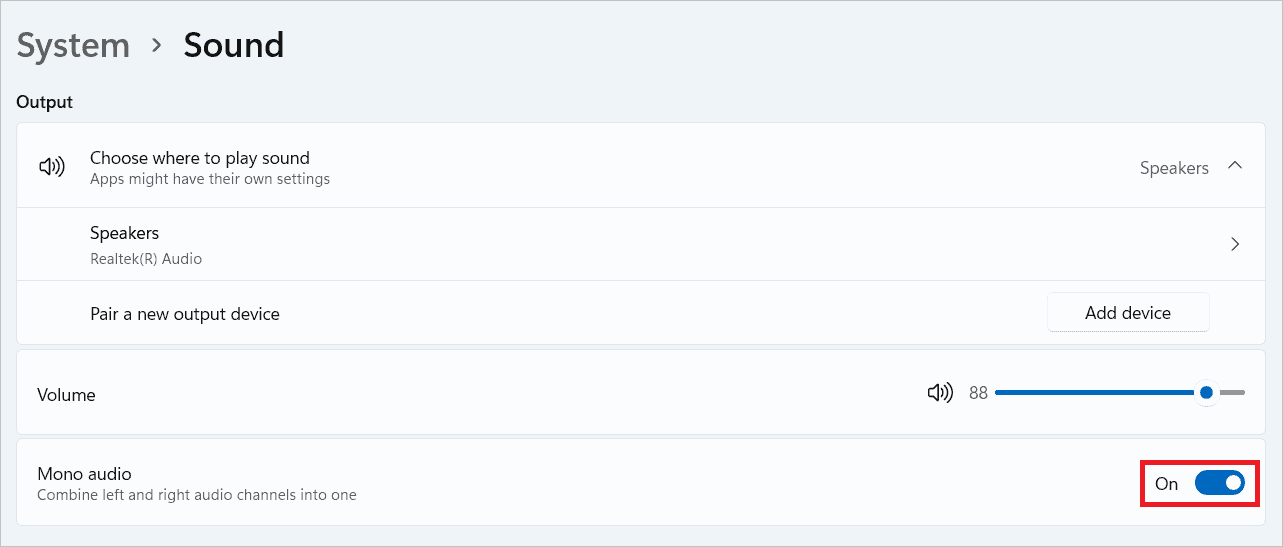Screen dimensions: 1283x547
Task: Click the Volume label text
Action: coord(66,395)
